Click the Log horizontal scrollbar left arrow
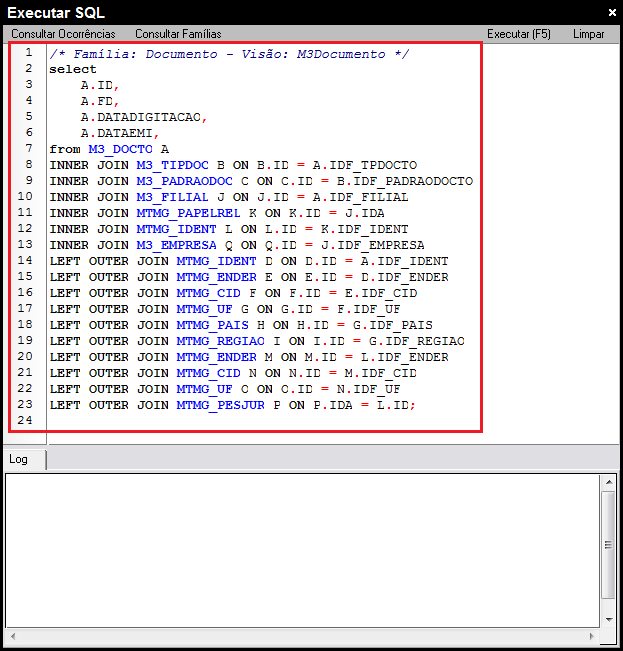Screen dimensions: 623x651 click(x=13, y=636)
